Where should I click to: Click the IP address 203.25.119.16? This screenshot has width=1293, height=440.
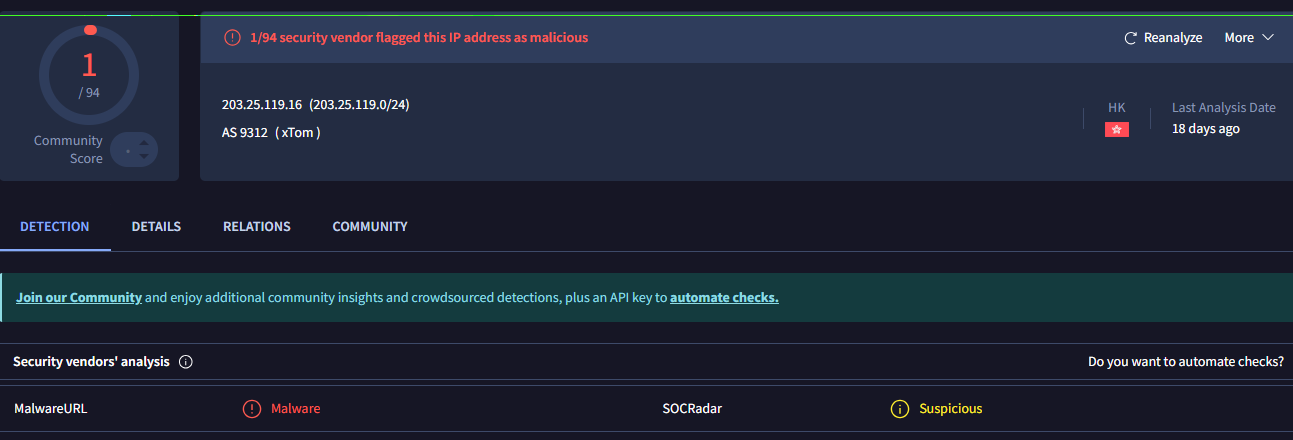tap(262, 105)
